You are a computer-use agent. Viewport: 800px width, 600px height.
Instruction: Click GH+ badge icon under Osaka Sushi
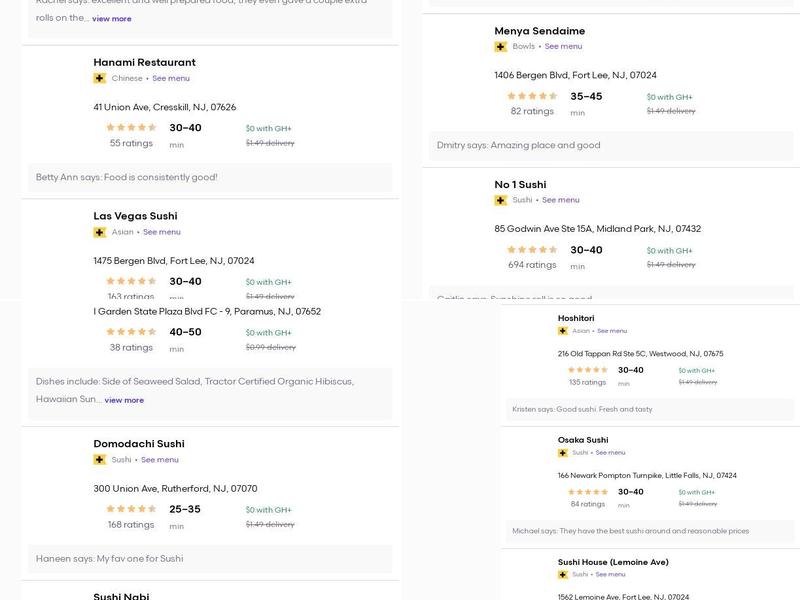pos(563,453)
